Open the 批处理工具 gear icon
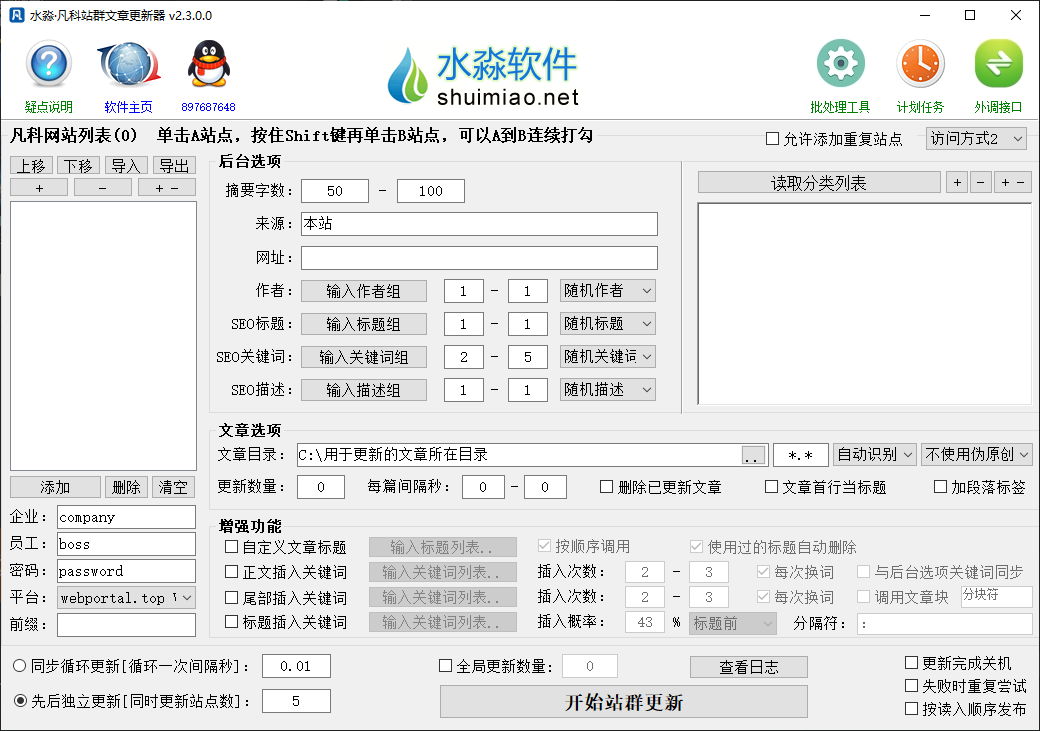Viewport: 1040px width, 731px height. (840, 64)
